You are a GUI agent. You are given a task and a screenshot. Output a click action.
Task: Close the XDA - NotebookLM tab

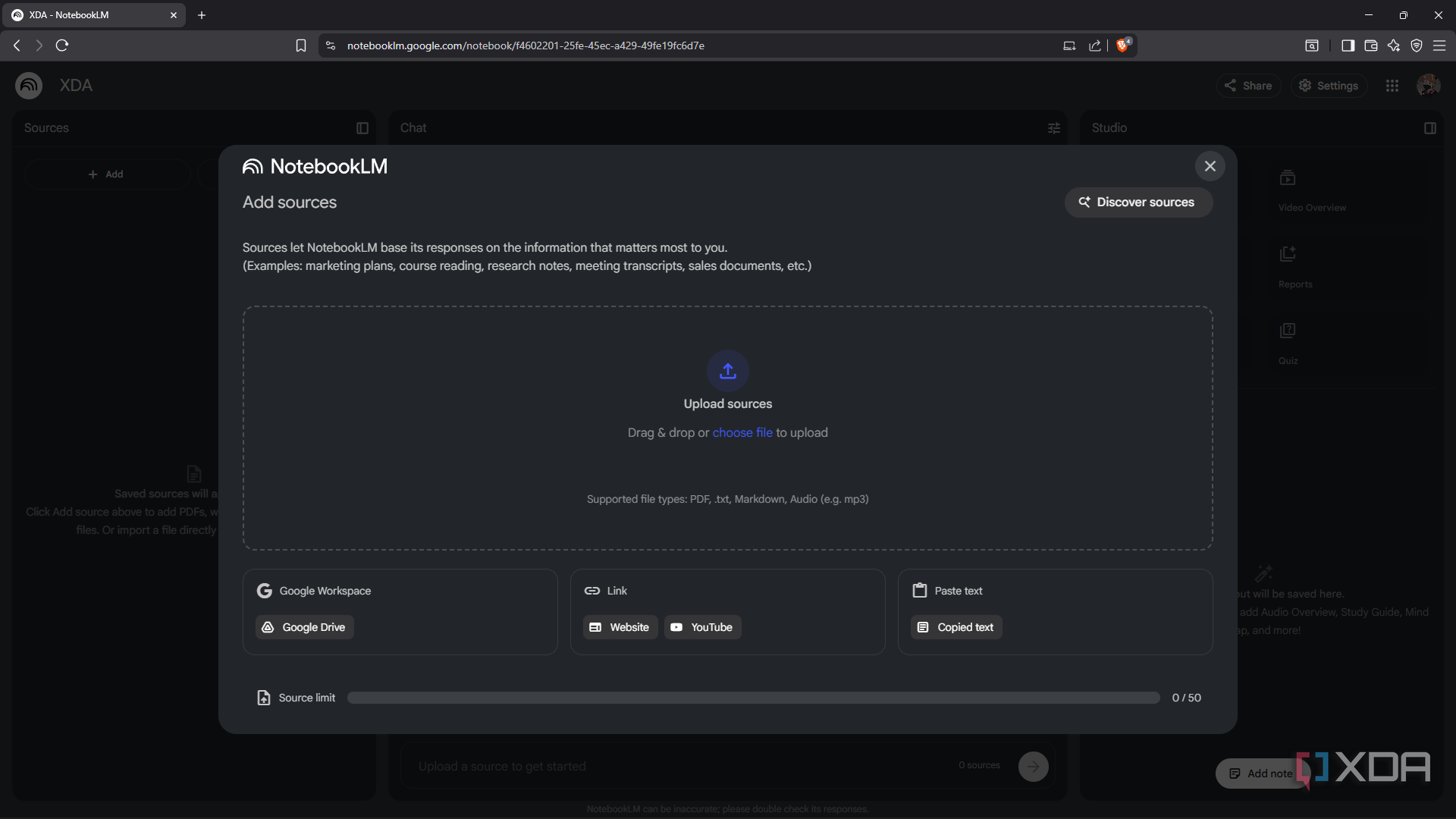[174, 15]
